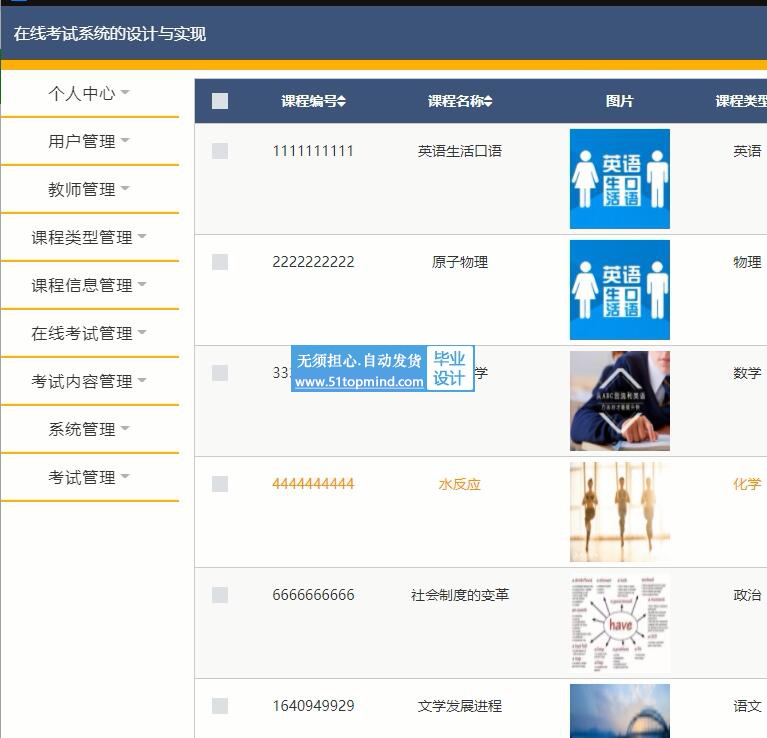This screenshot has height=738, width=767.
Task: Click the course name 原子物理
Action: pos(459,262)
